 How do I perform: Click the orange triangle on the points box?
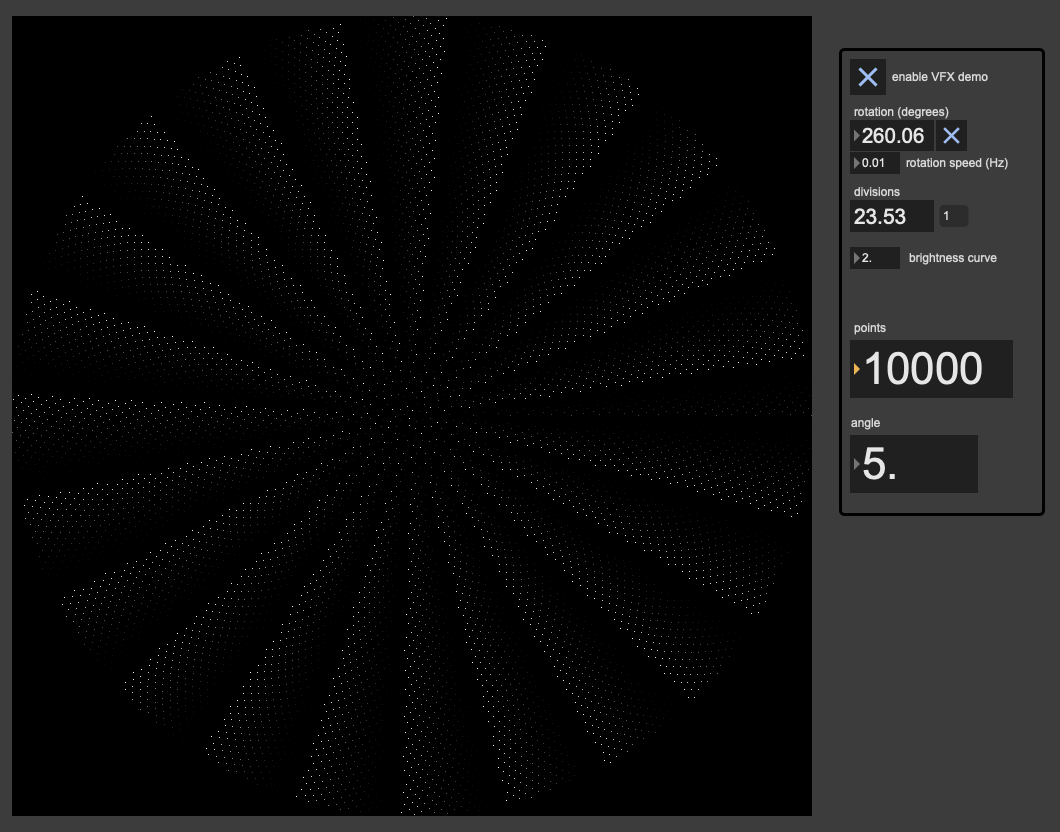[857, 369]
